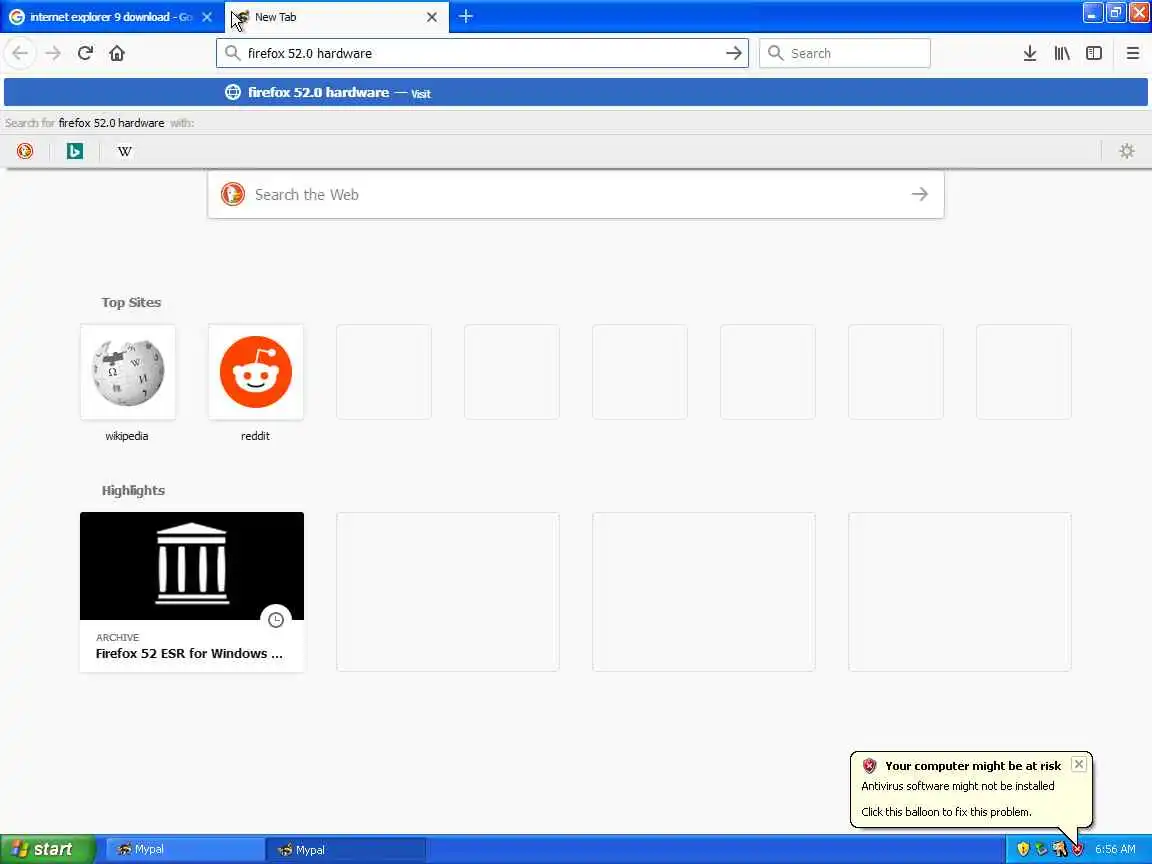Switch to internet explorer 9 download tab
Viewport: 1152px width, 864px height.
click(x=112, y=17)
